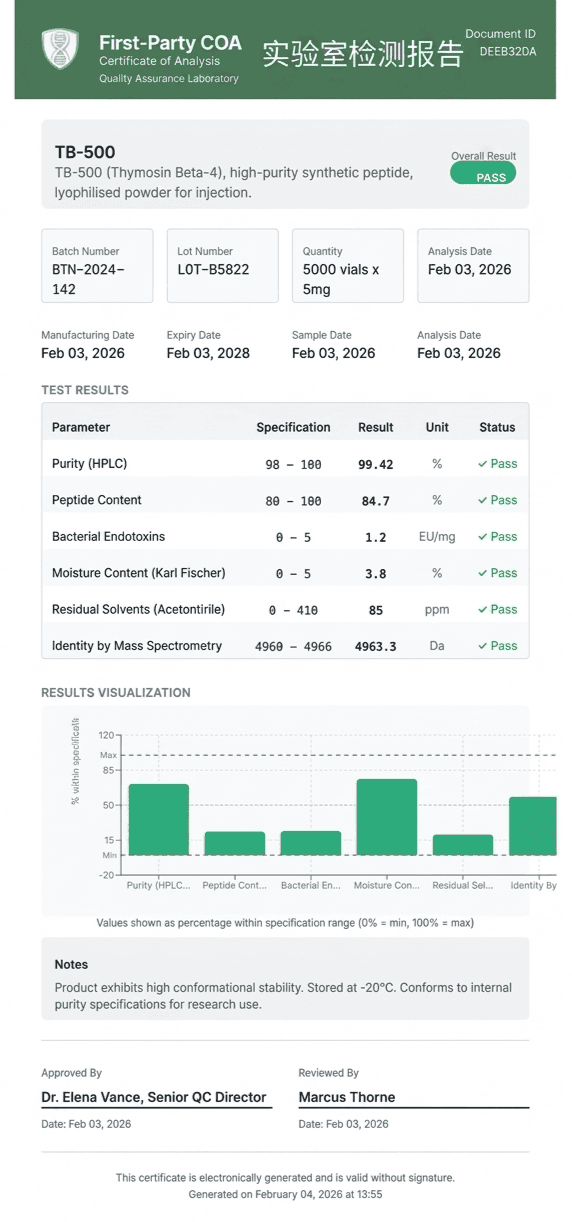Click Dr. Elena Vance approver name
The width and height of the screenshot is (572, 1222).
(154, 1097)
